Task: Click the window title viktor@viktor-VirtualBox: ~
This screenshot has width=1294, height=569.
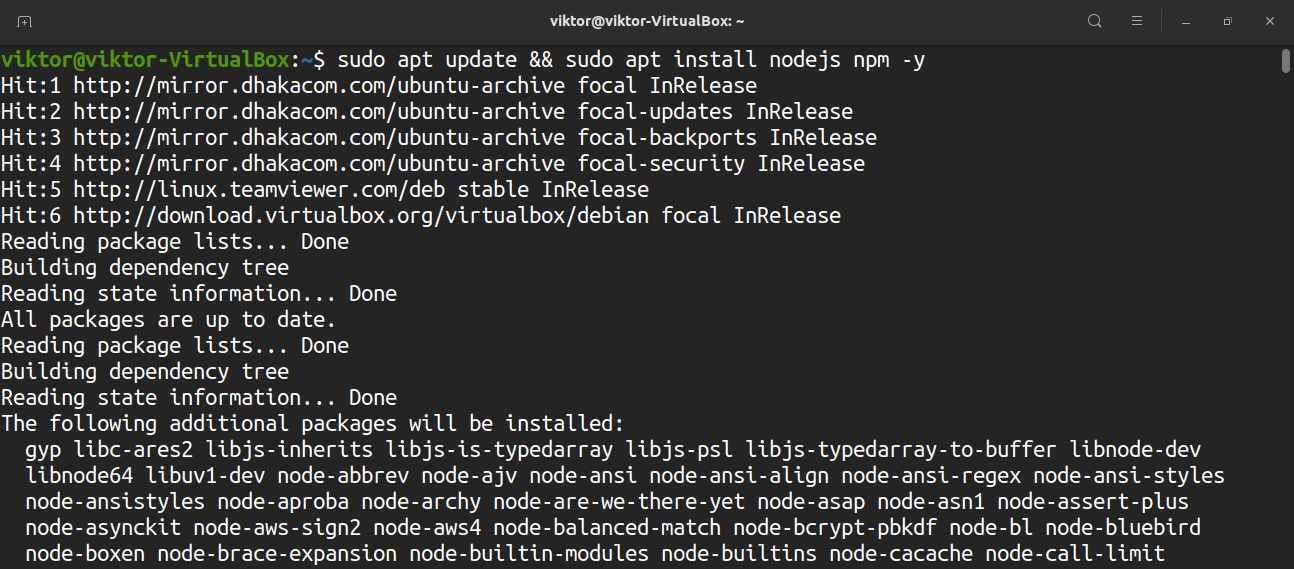Action: click(x=647, y=21)
